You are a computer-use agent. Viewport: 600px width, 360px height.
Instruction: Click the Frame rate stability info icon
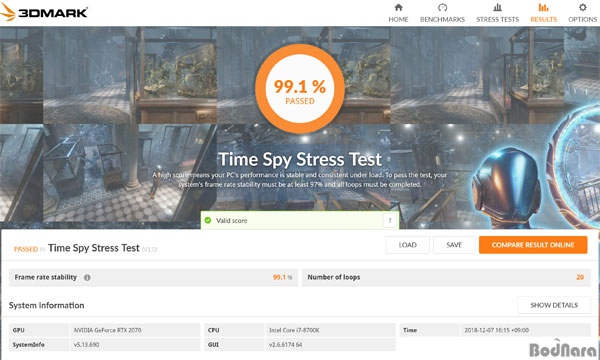click(x=87, y=278)
